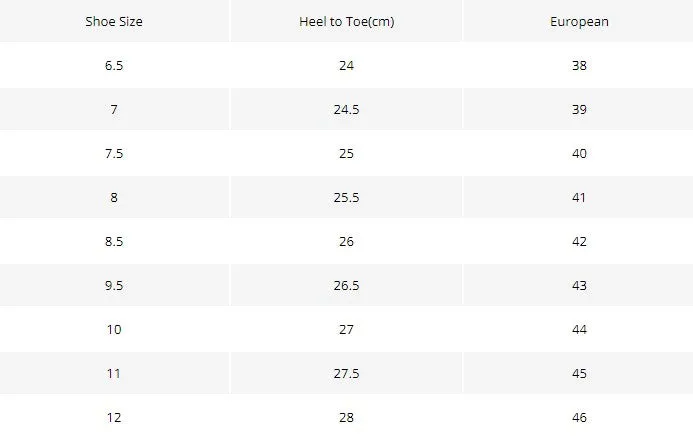Image resolution: width=693 pixels, height=443 pixels.
Task: Select heel to toe 26.5 value
Action: [346, 286]
